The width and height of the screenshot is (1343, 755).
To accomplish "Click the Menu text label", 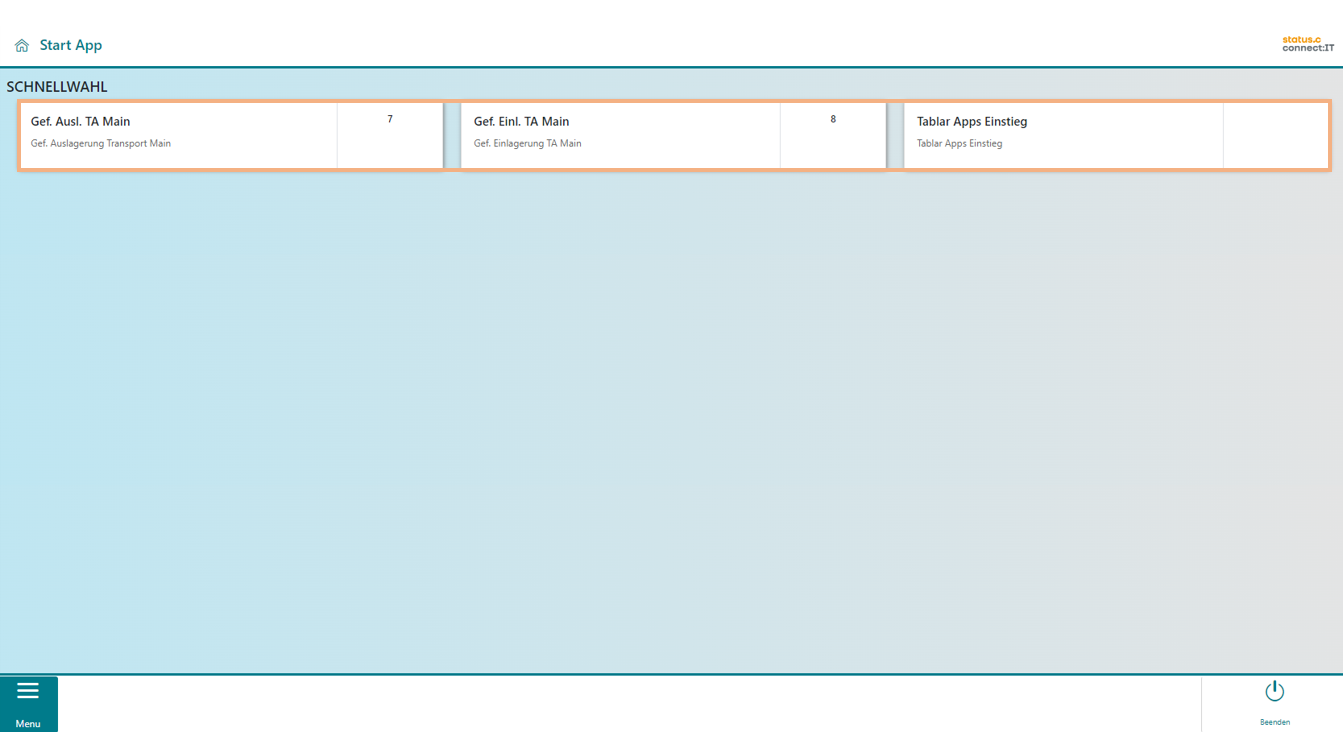I will click(x=28, y=724).
